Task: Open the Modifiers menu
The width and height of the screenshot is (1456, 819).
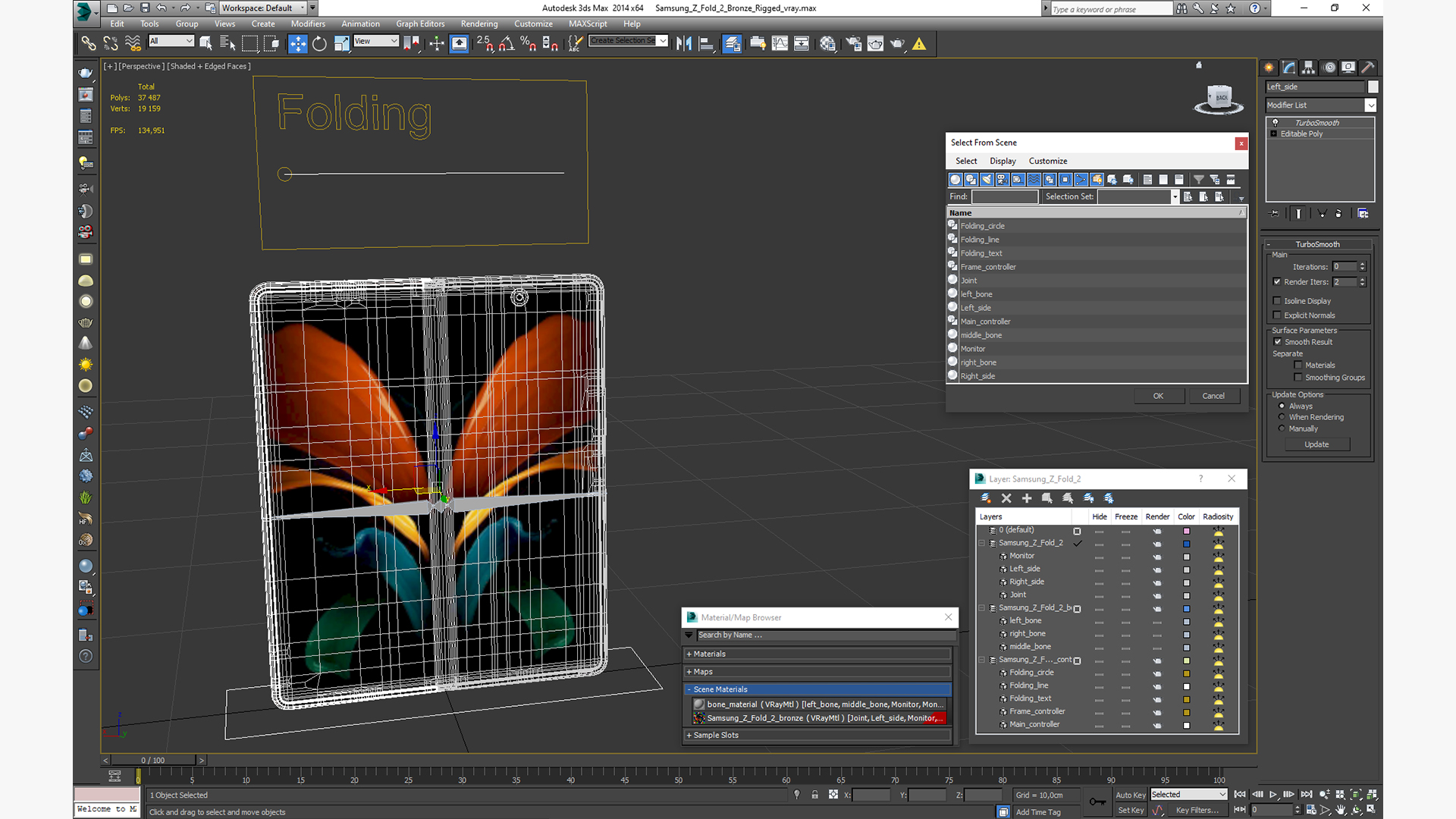Action: coord(308,24)
